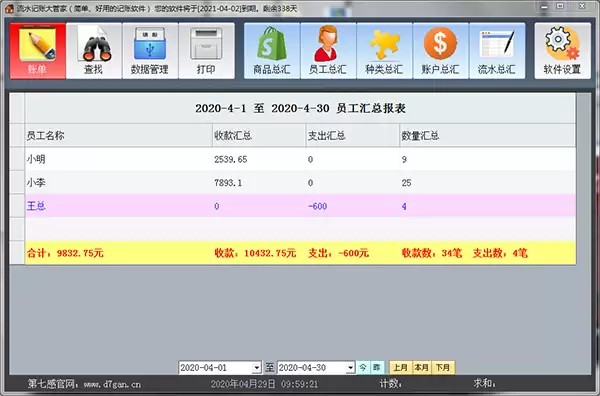Select the 王总 employee row name
The width and height of the screenshot is (600, 396).
tap(36, 206)
